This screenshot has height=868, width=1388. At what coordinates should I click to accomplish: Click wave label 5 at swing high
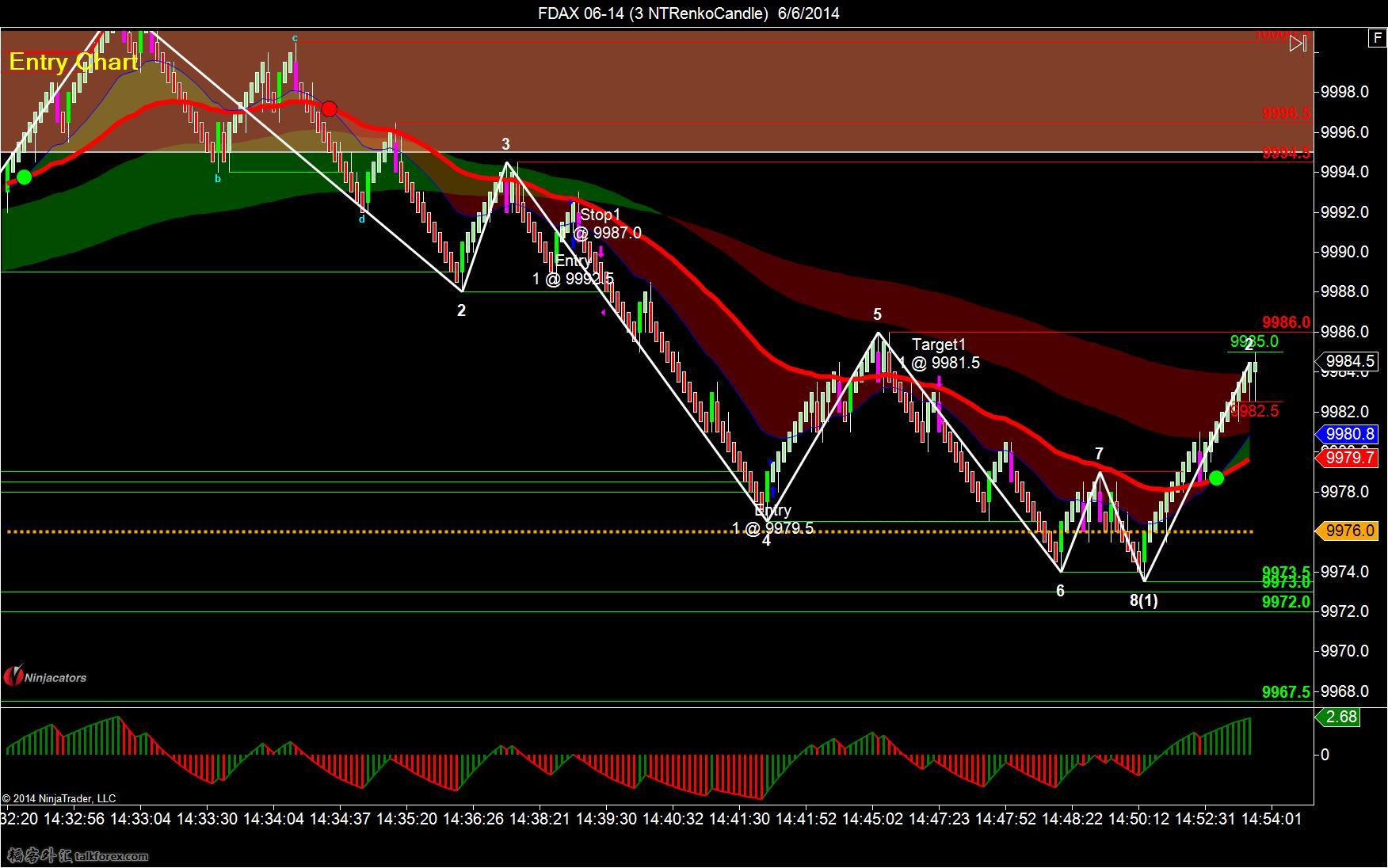pyautogui.click(x=877, y=314)
